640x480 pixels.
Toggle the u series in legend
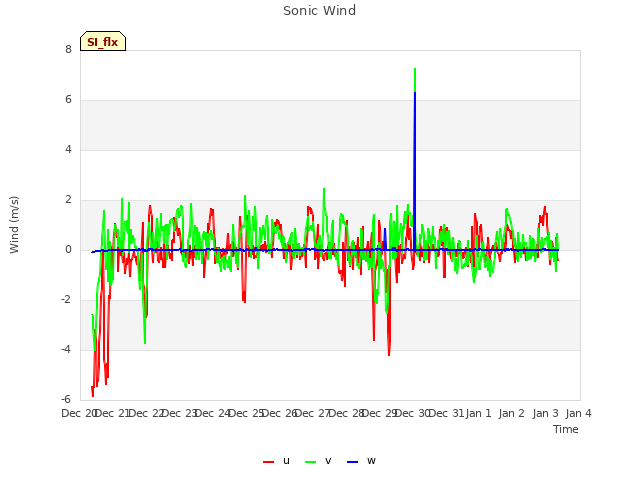click(x=276, y=461)
